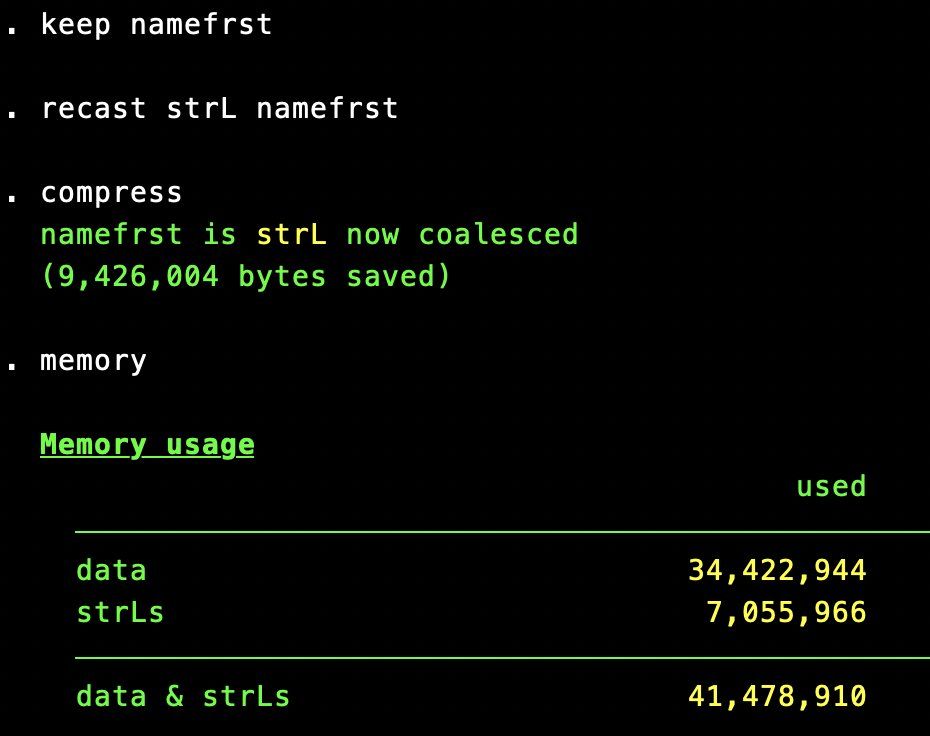Select the 34,422,944 data value
Screen dimensions: 930x736
tap(776, 571)
